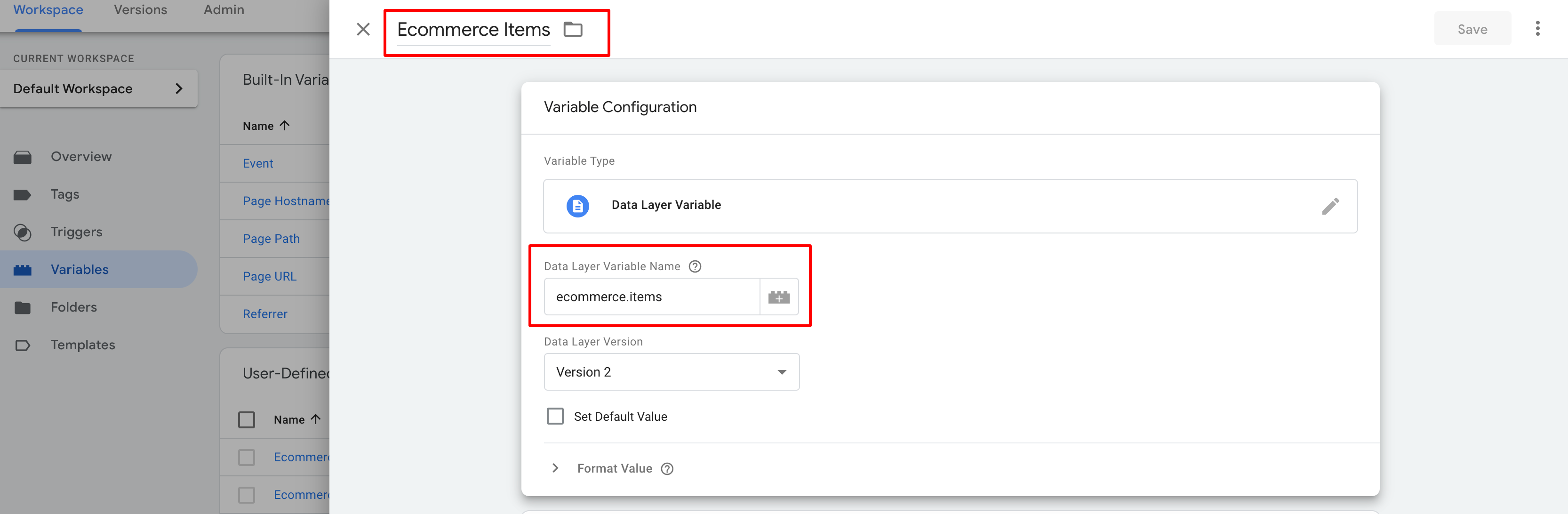
Task: Open help for Data Layer Variable Name
Action: (695, 266)
